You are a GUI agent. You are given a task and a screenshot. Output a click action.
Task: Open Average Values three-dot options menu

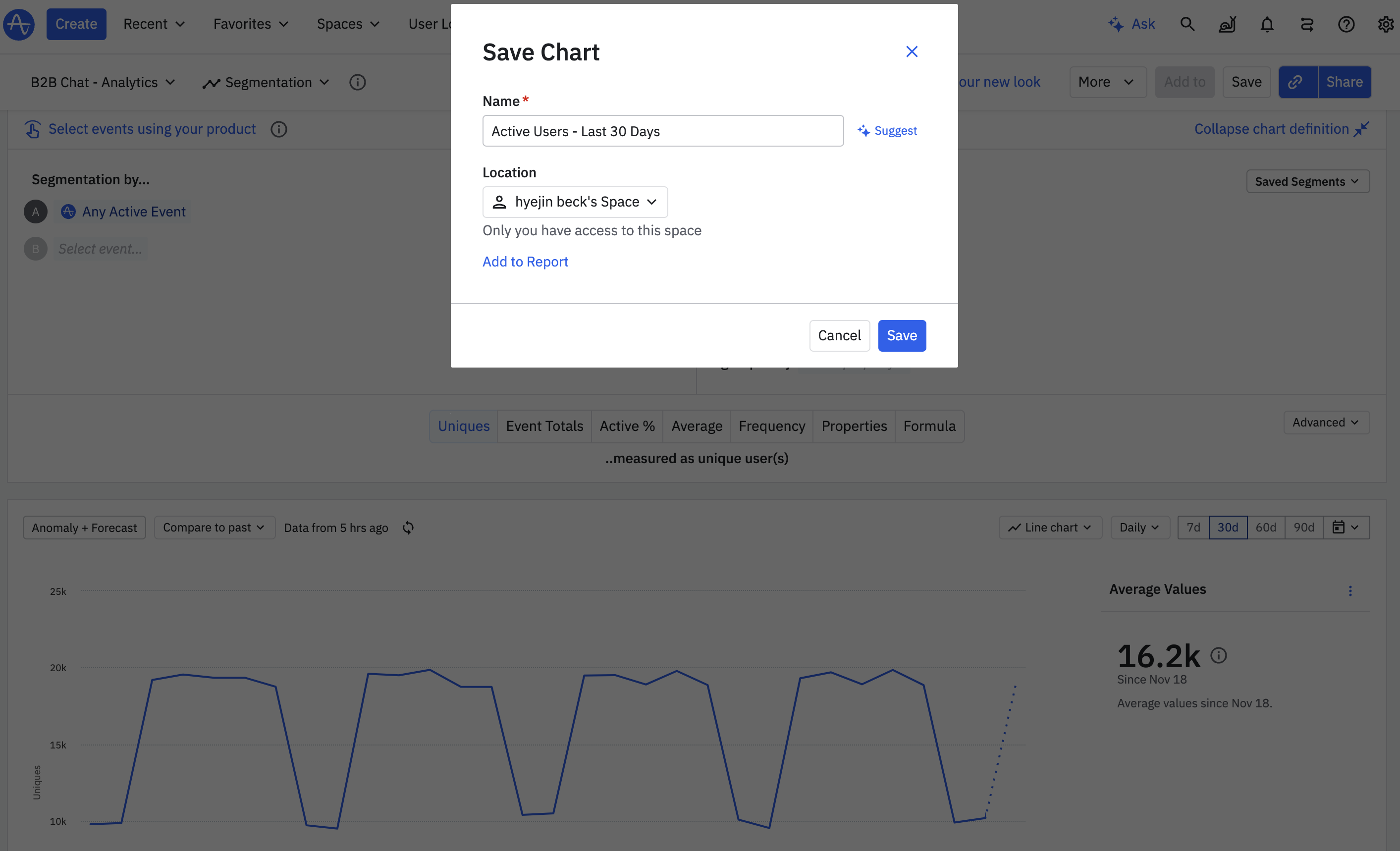(x=1350, y=590)
